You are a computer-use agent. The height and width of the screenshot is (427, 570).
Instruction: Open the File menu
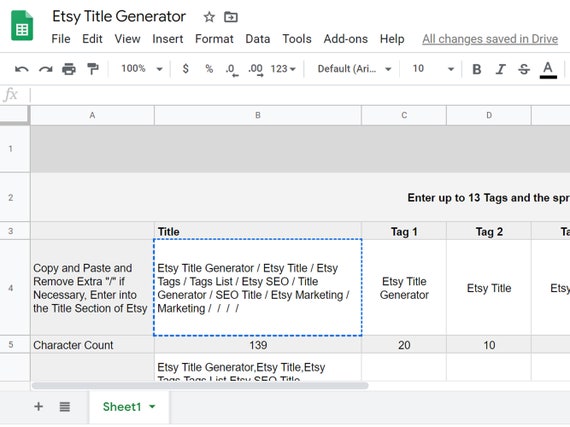click(x=61, y=39)
